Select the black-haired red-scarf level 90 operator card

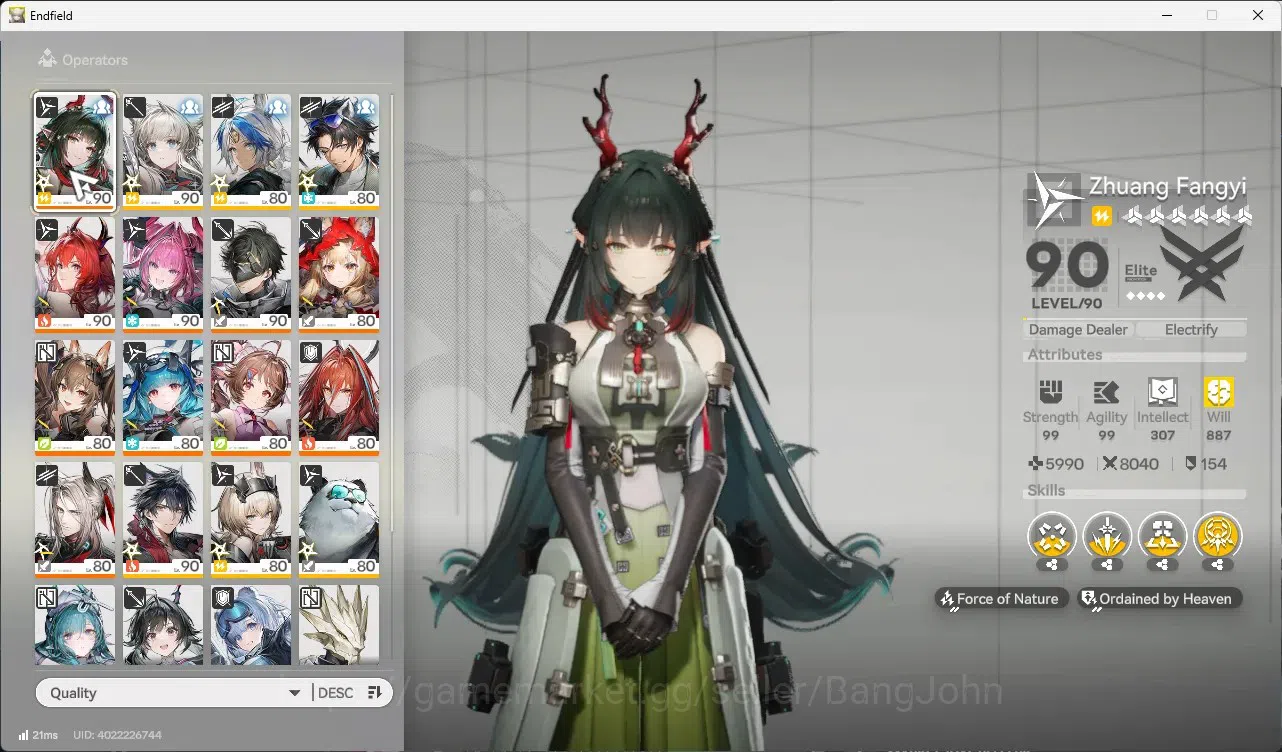coord(163,520)
